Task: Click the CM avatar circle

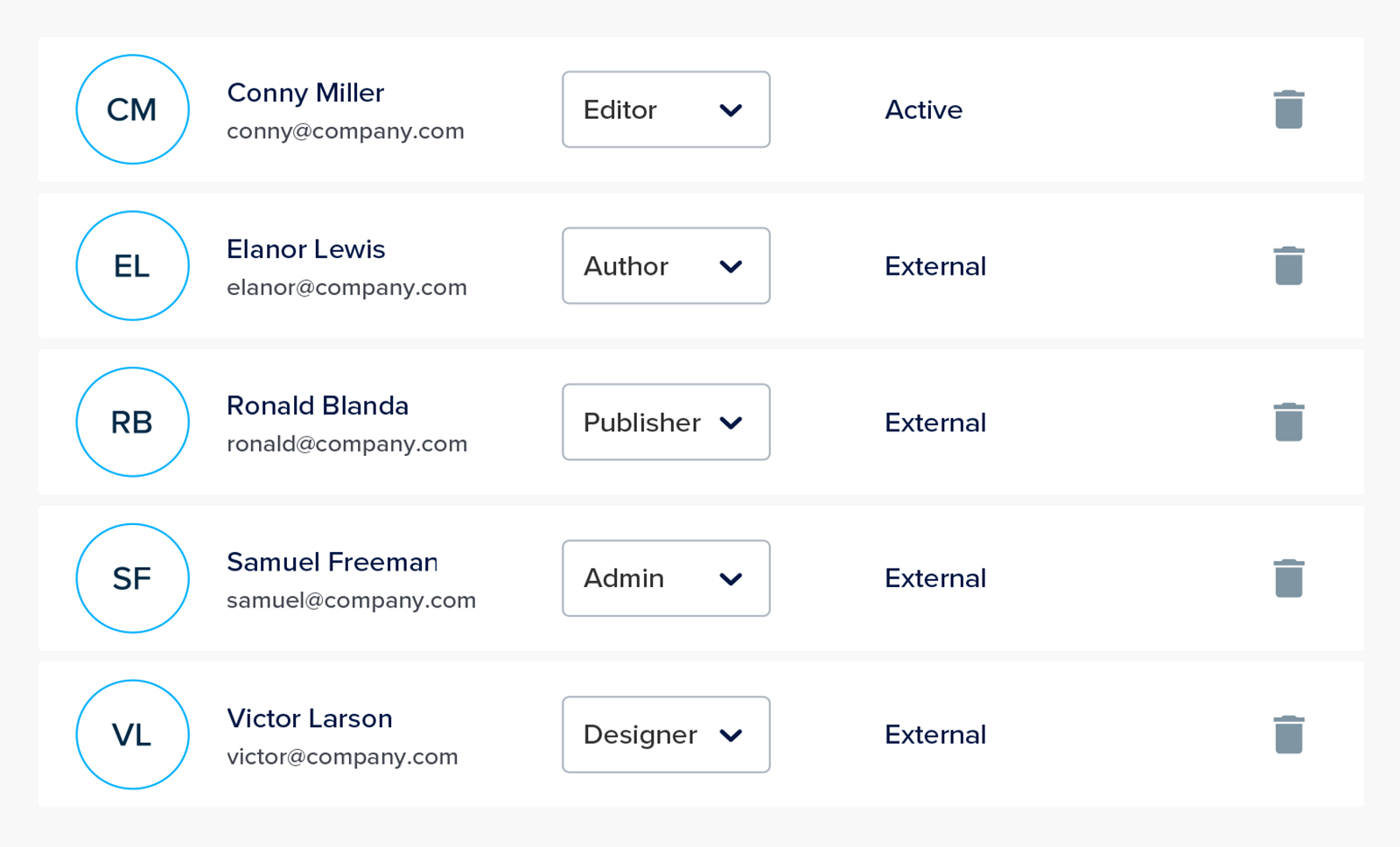Action: [x=132, y=109]
